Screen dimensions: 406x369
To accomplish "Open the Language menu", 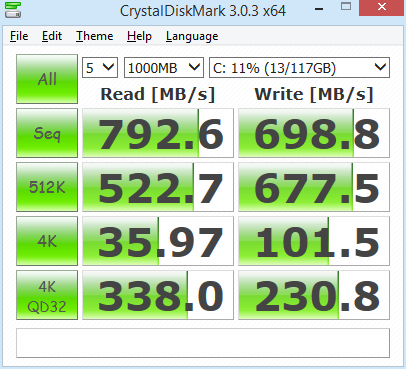I will 192,36.
